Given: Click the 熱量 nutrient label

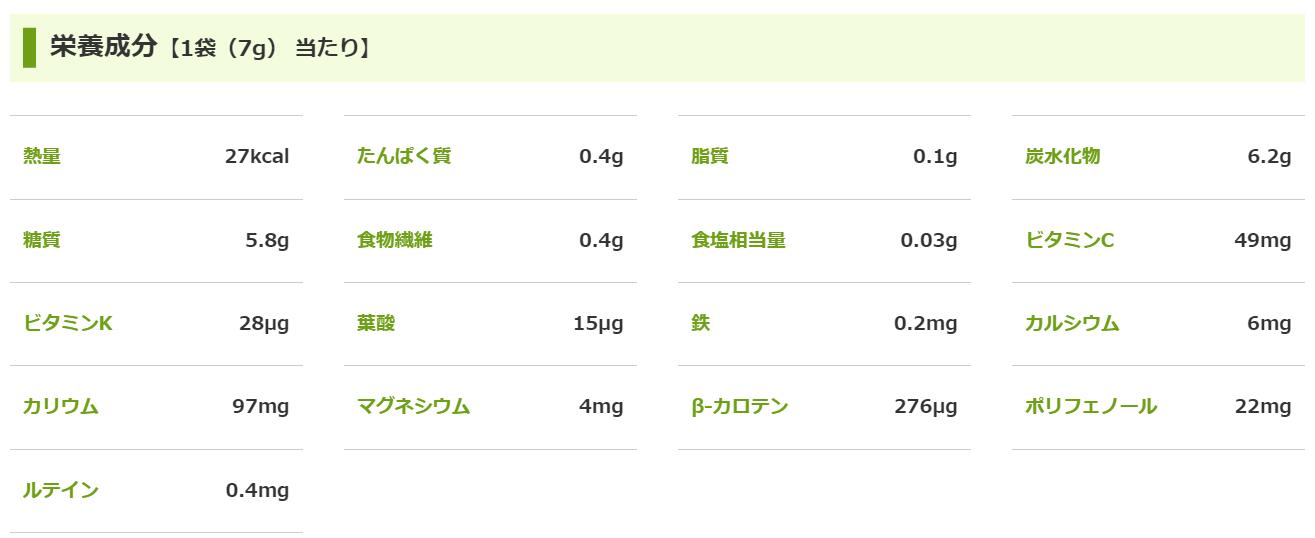Looking at the screenshot, I should (x=42, y=156).
